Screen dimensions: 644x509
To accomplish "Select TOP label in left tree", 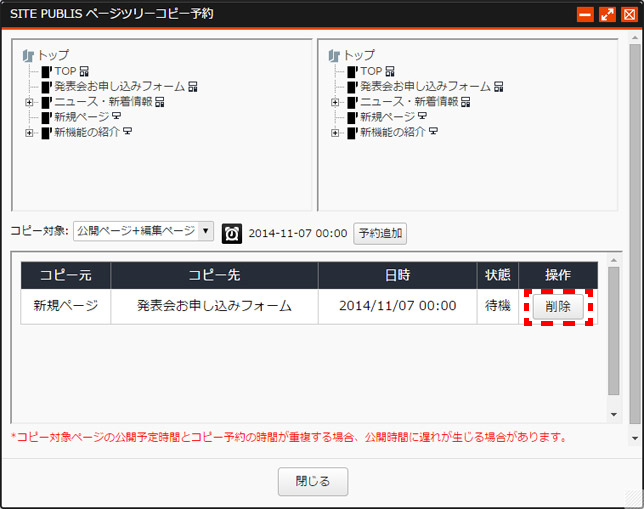I will [x=66, y=71].
